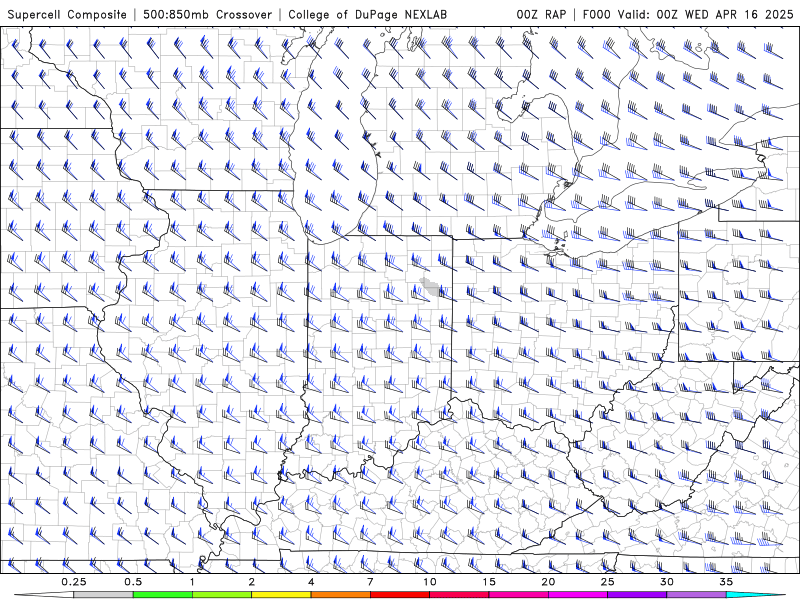
Task: Click the gray shaded supercell area in Indiana
Action: pyautogui.click(x=432, y=286)
